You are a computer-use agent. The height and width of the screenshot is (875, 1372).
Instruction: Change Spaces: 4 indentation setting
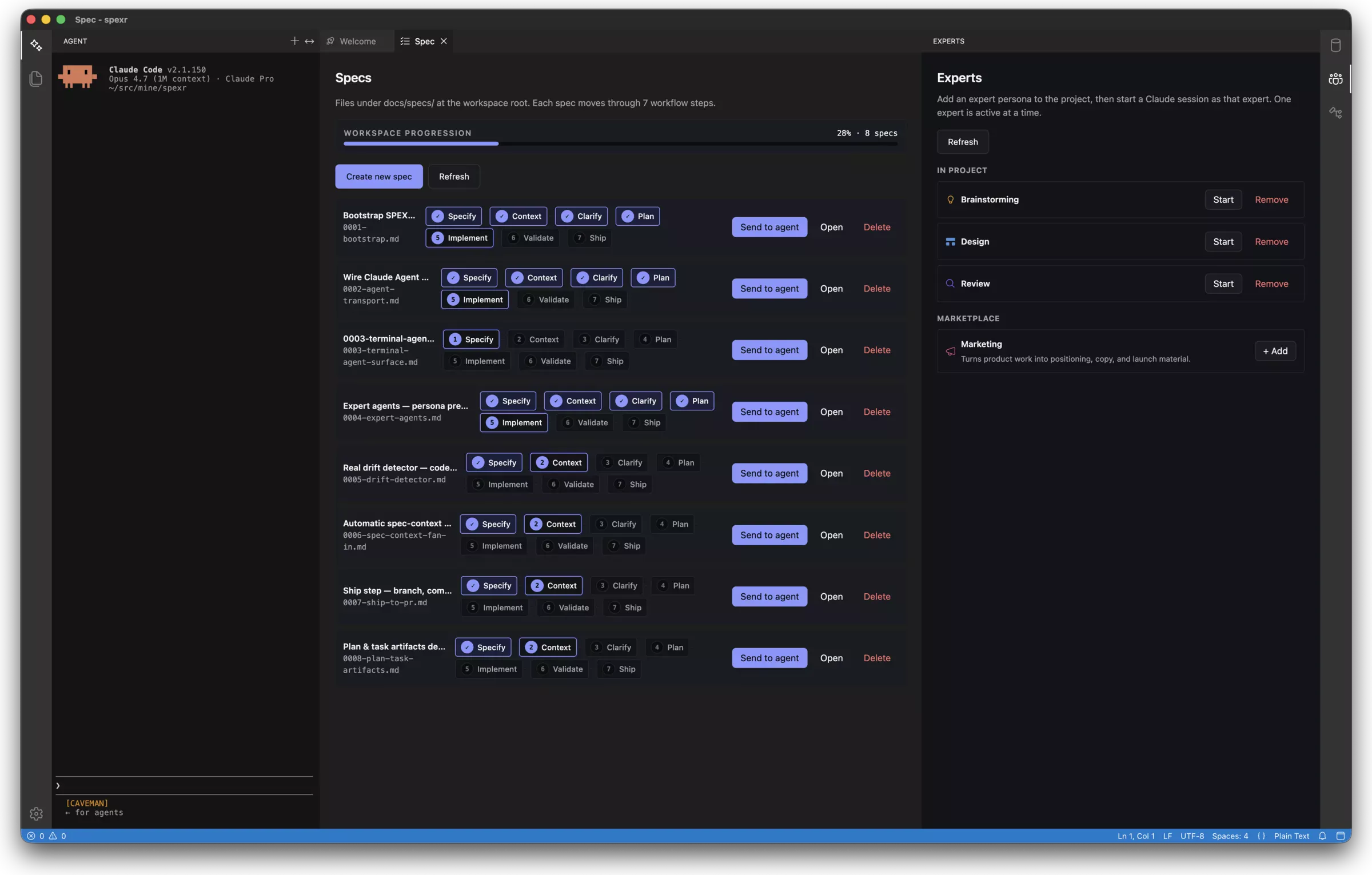point(1230,836)
